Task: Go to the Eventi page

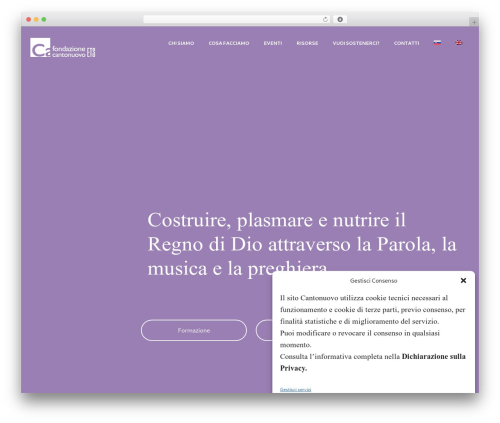Action: click(273, 43)
